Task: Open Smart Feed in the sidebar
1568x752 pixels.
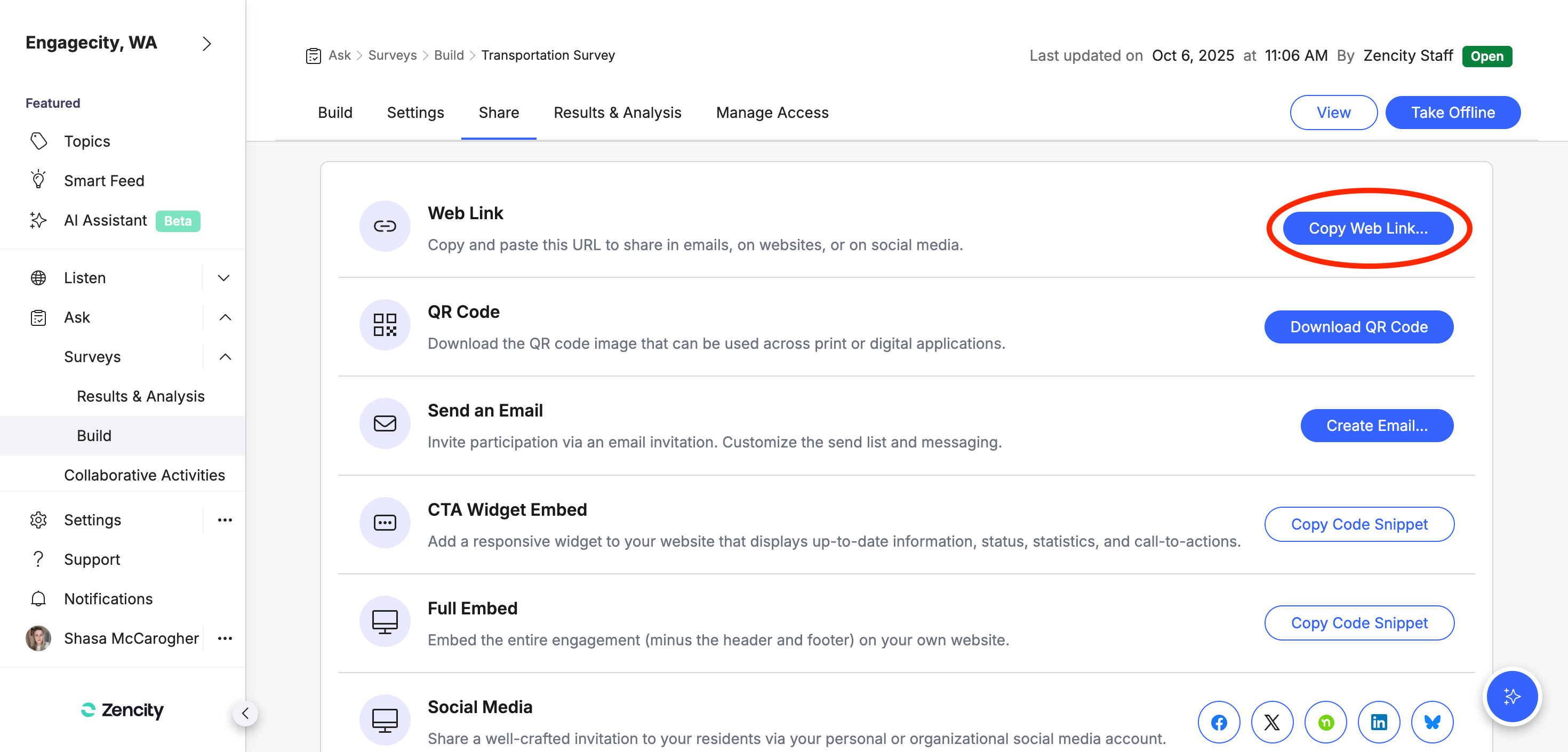Action: (104, 181)
